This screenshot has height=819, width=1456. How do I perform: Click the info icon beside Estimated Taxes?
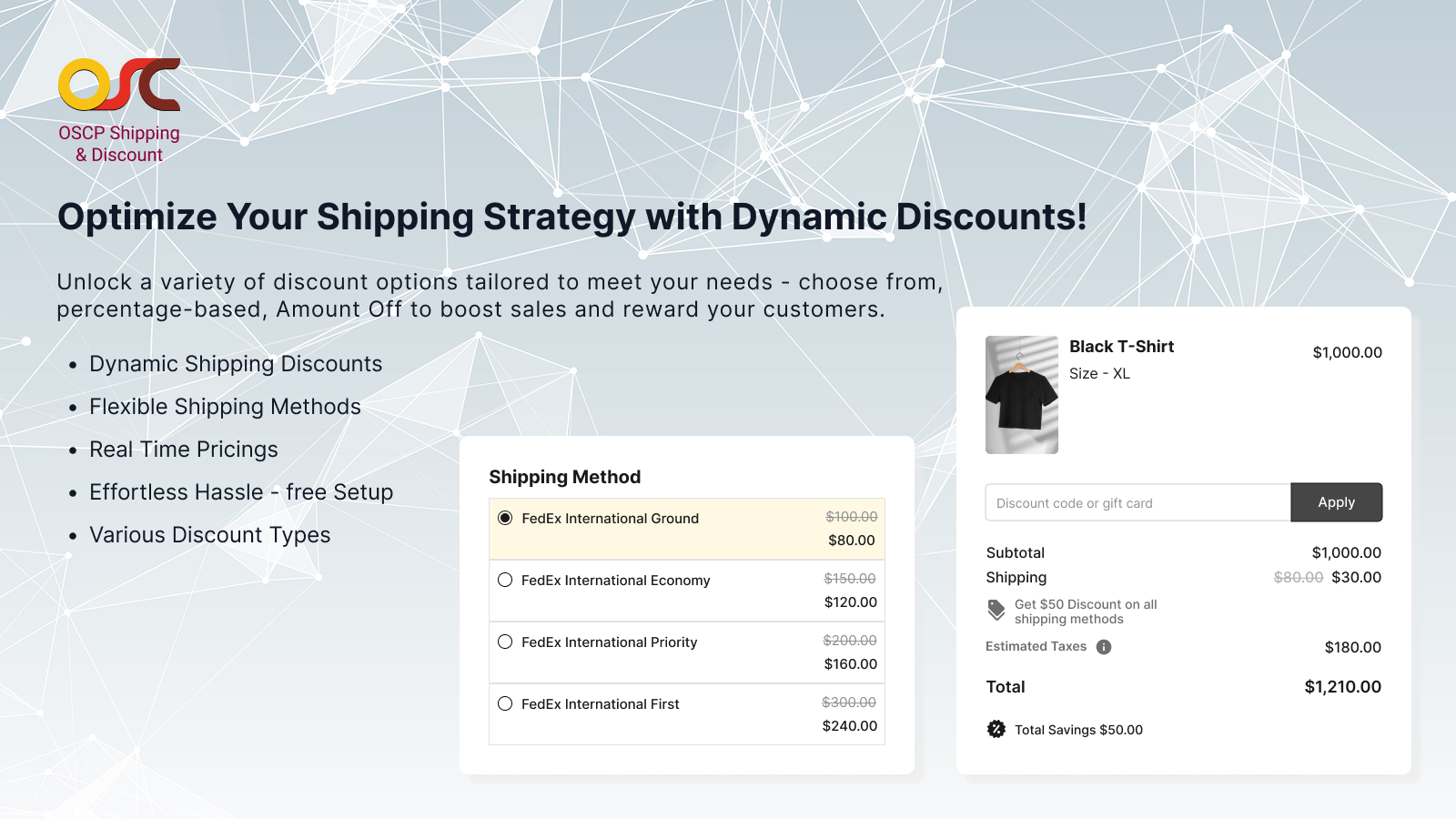coord(1103,646)
